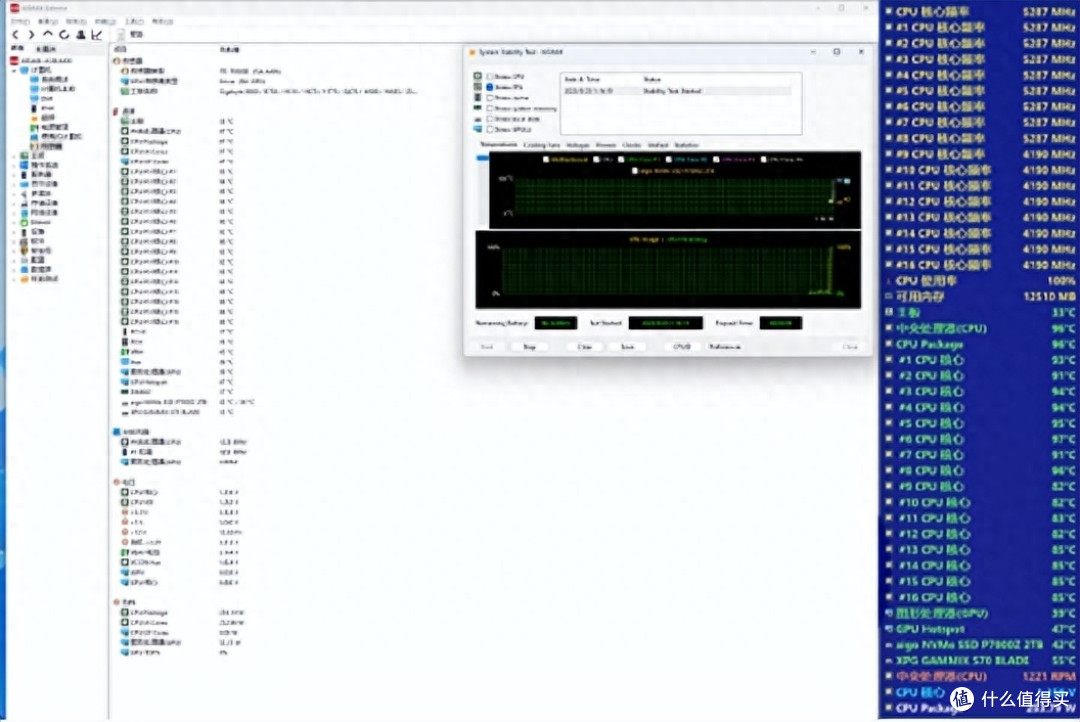Image resolution: width=1080 pixels, height=722 pixels.
Task: Click the Refresh icon in AIDA64 toolbar
Action: coord(64,34)
